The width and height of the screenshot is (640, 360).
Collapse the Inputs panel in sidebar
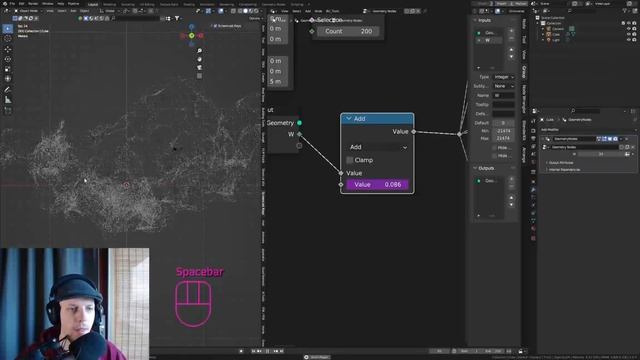[x=476, y=20]
